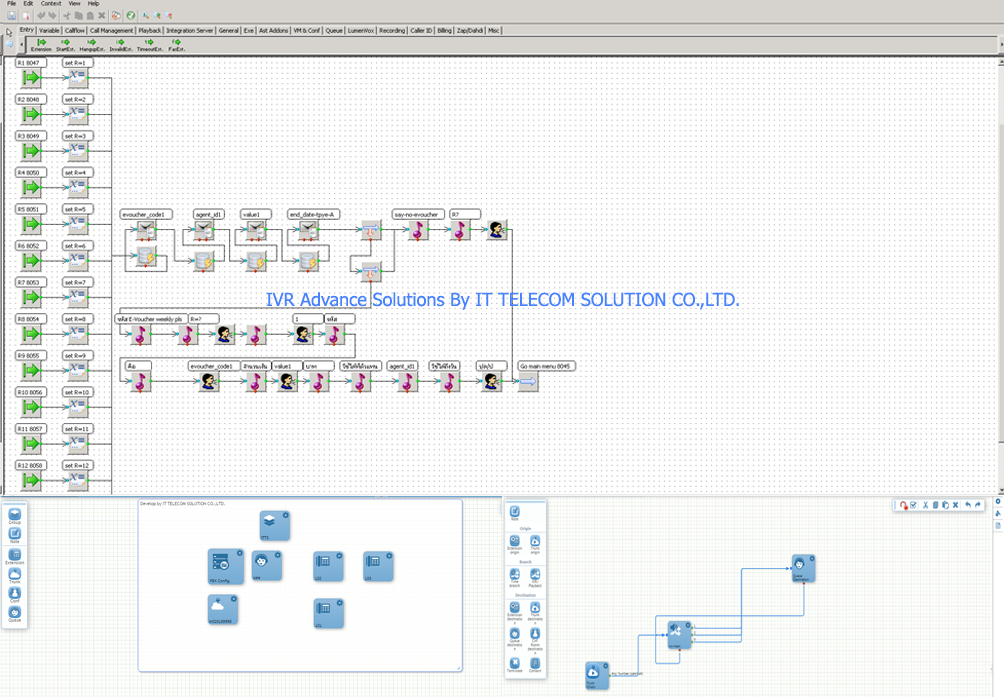The image size is (1004, 699).
Task: Select the extension 101 block
Action: [328, 613]
